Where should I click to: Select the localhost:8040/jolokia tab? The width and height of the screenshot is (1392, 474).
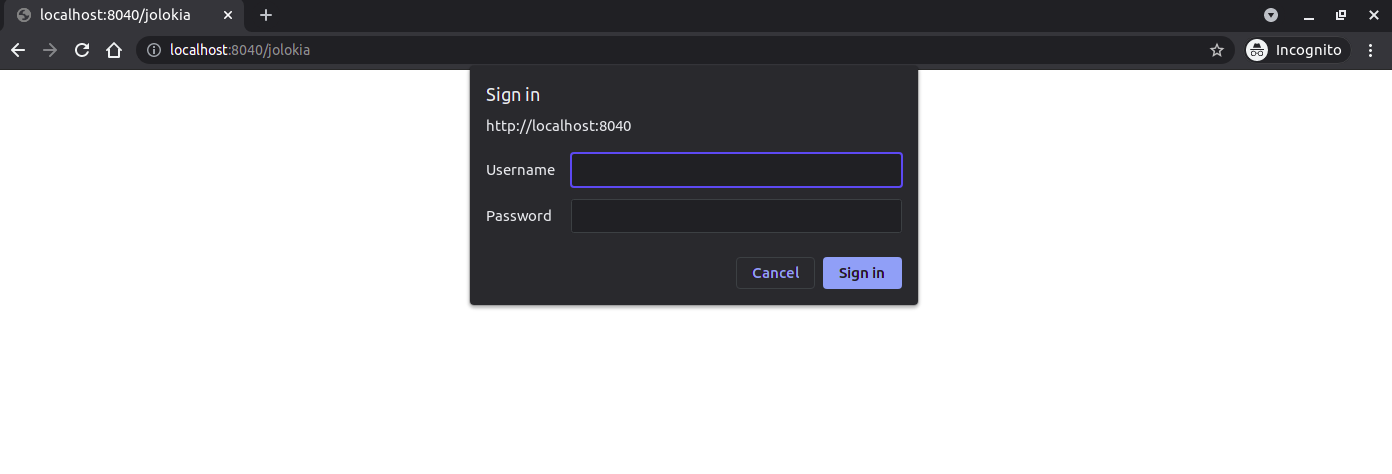point(115,15)
